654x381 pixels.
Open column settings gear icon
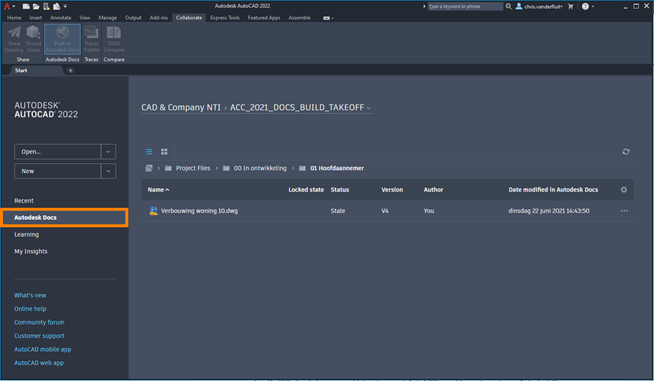pyautogui.click(x=624, y=189)
